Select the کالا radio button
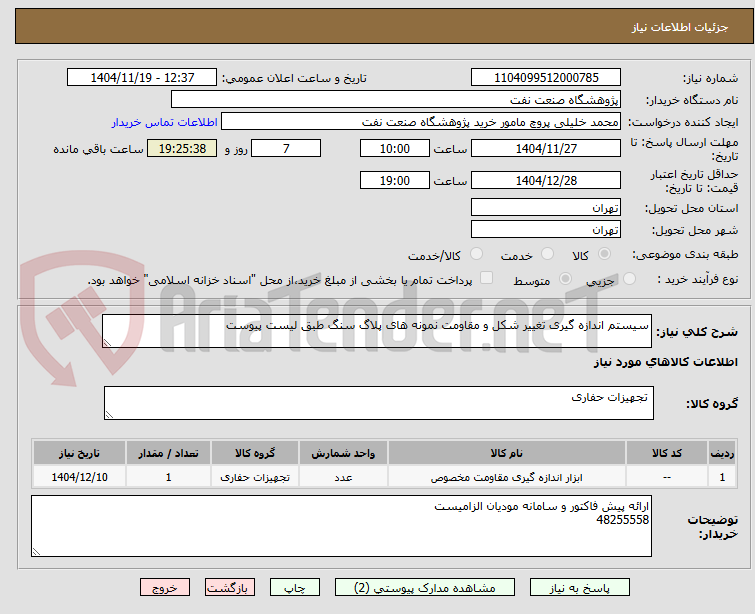The image size is (755, 614). point(604,254)
